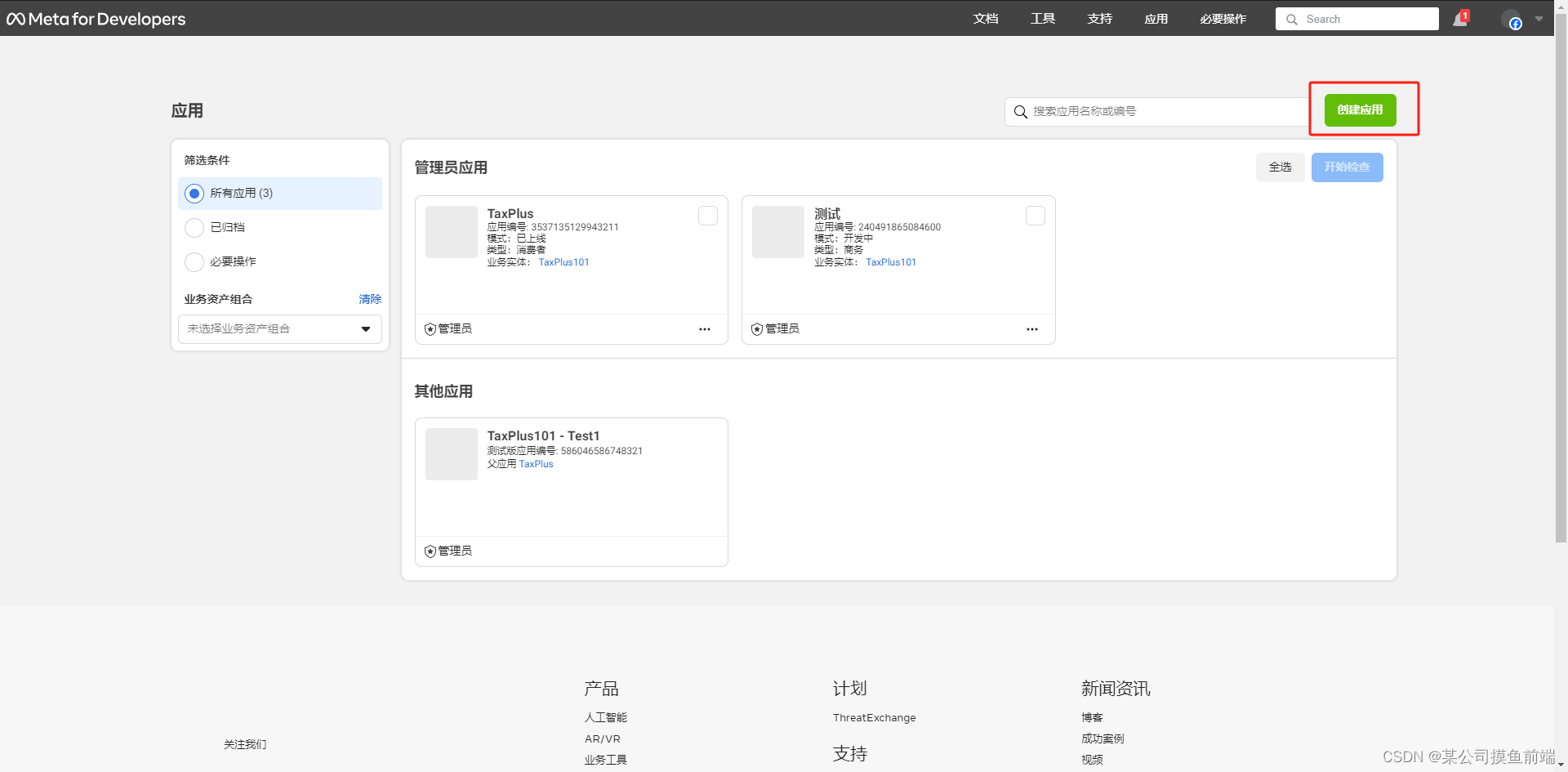This screenshot has height=772, width=1568.
Task: Click the magnifier icon in the top Search bar
Action: tap(1292, 19)
